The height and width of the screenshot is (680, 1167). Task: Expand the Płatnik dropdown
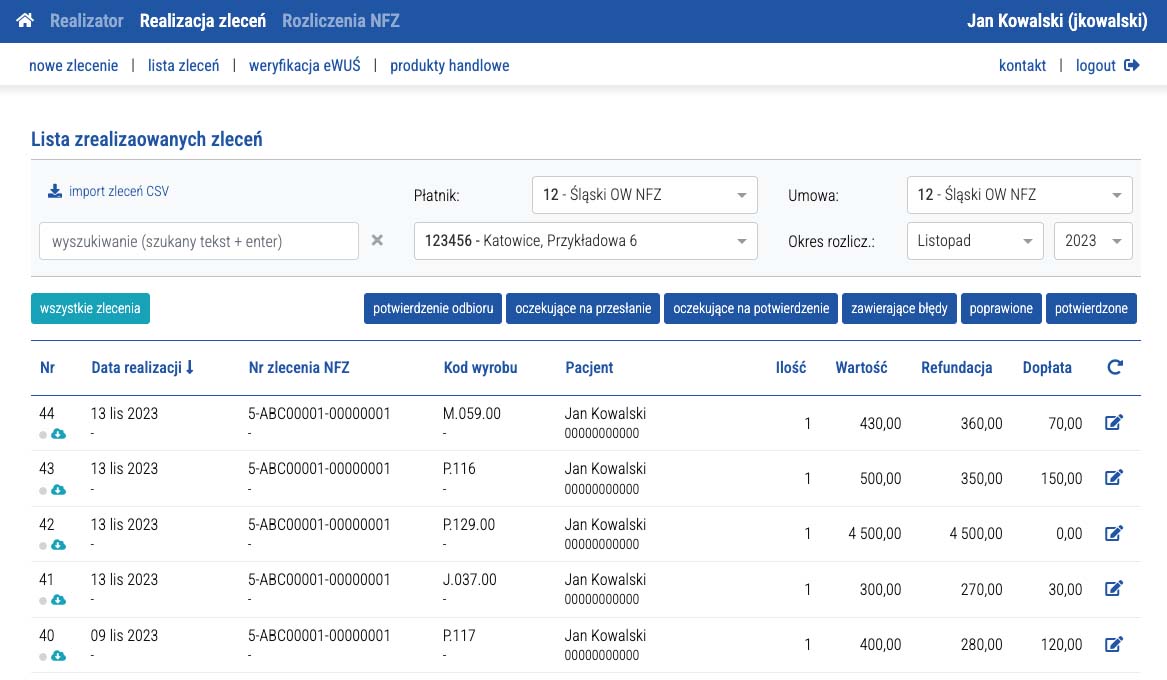point(644,195)
